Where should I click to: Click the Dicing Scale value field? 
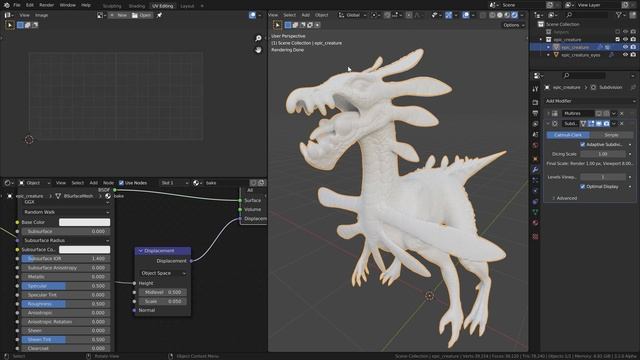603,154
